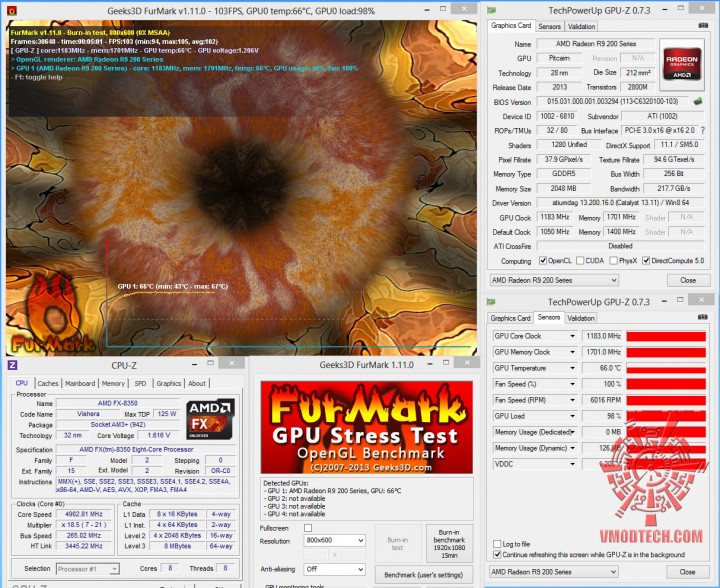Click the CPU-Z purple Z title icon

pos(12,365)
